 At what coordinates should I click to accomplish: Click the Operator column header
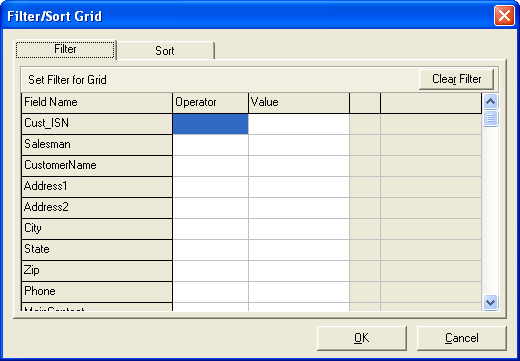click(x=210, y=103)
